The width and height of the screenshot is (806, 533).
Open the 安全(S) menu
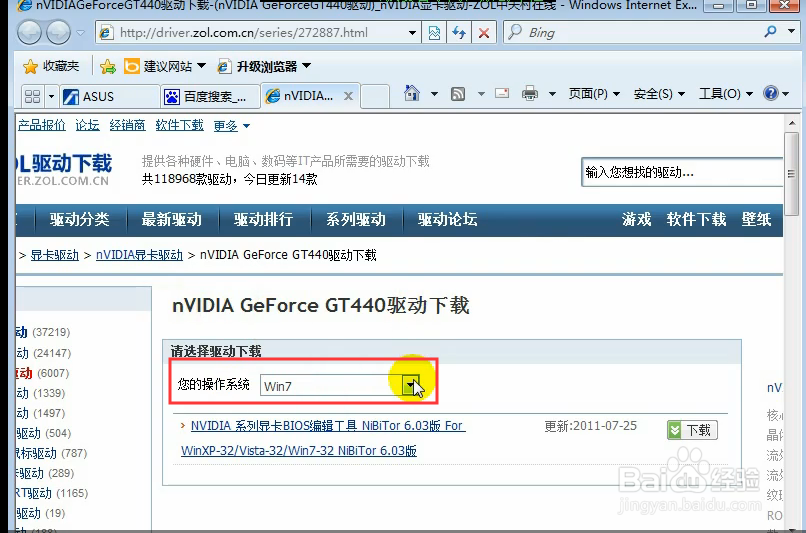click(x=659, y=94)
